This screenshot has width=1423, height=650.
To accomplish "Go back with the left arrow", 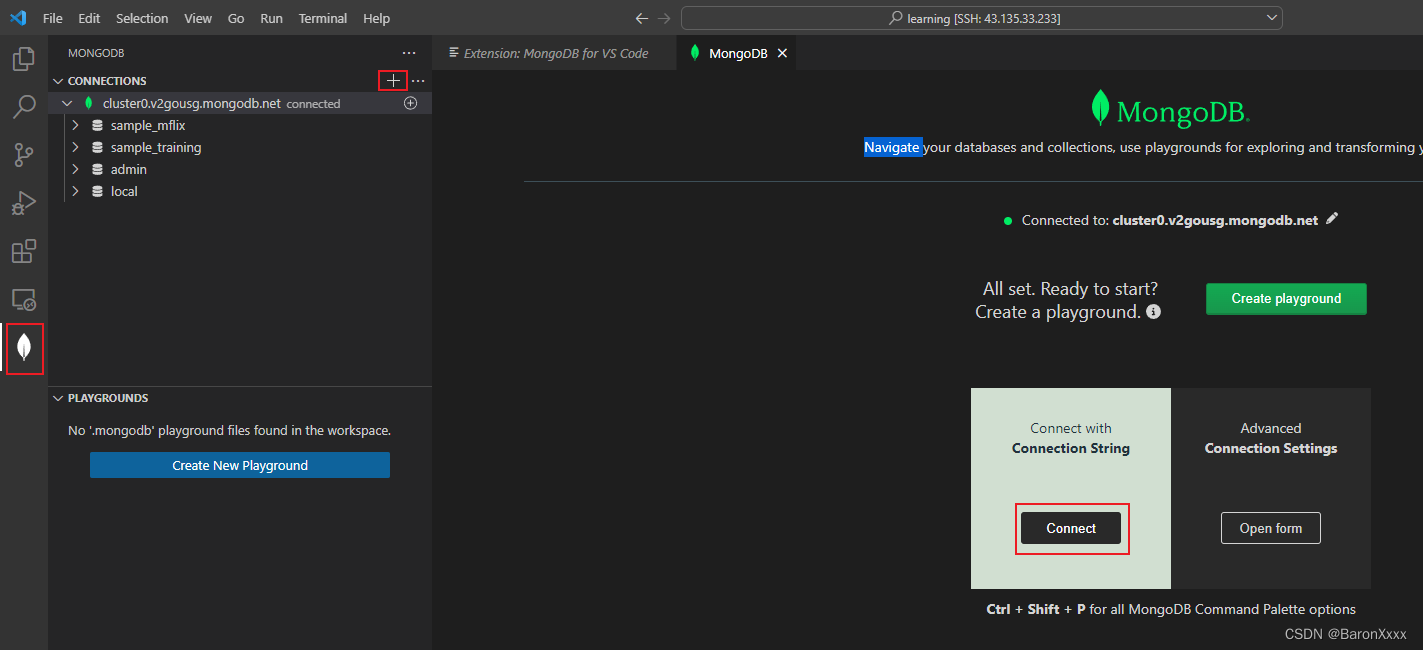I will (x=642, y=18).
